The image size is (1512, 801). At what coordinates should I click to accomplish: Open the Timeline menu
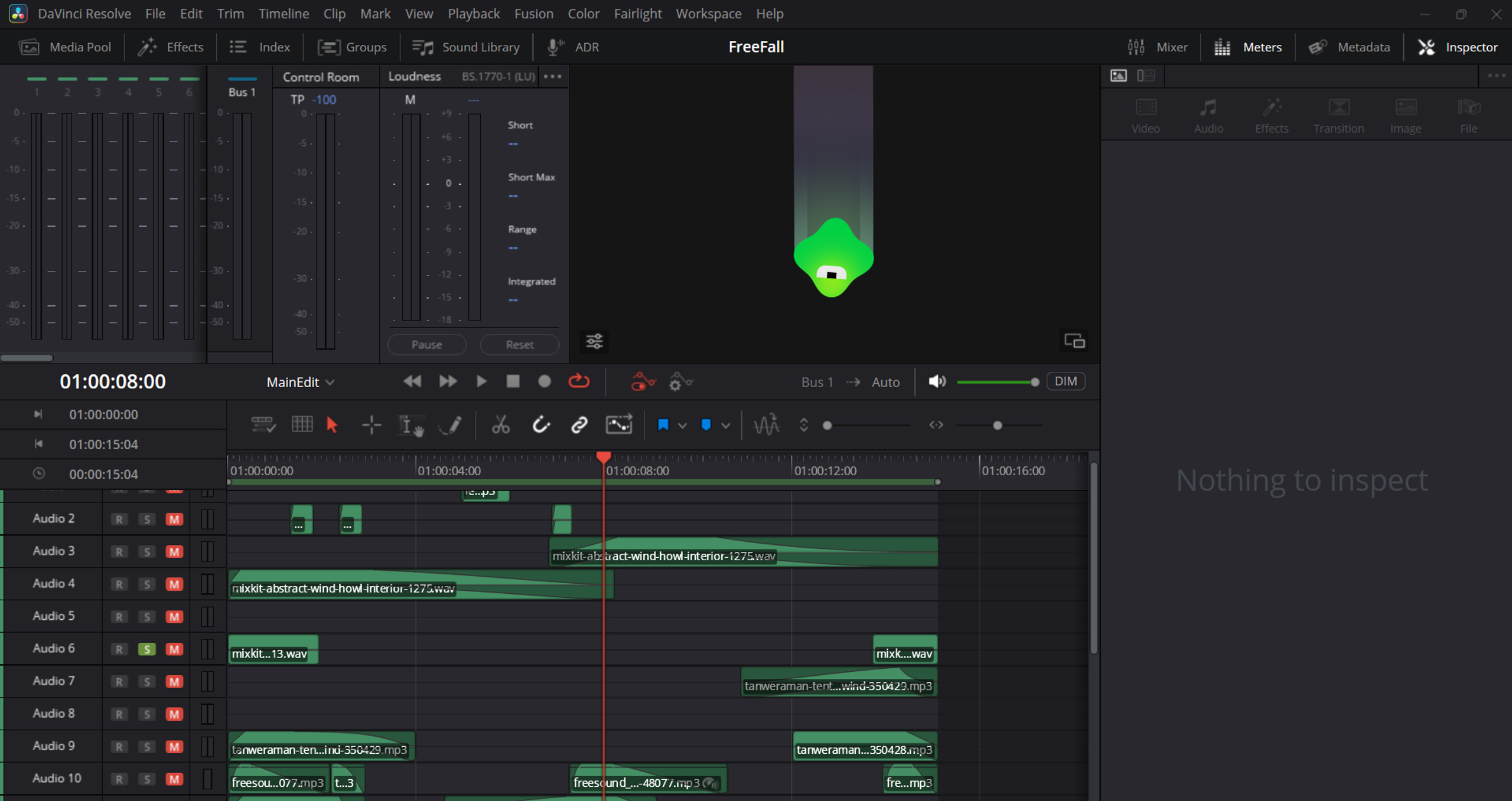point(283,14)
